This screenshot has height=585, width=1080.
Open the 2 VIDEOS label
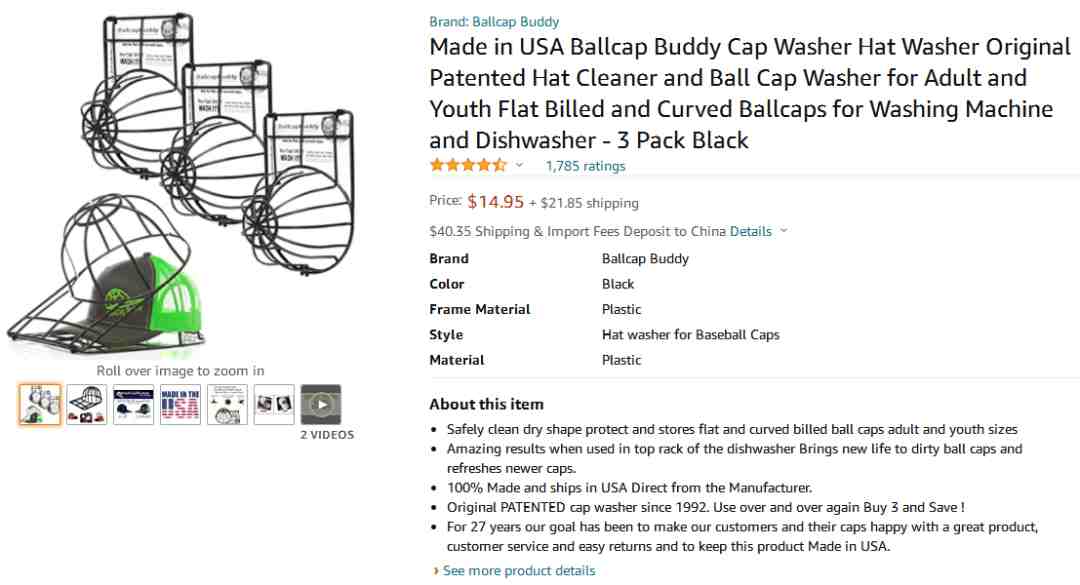coord(327,435)
